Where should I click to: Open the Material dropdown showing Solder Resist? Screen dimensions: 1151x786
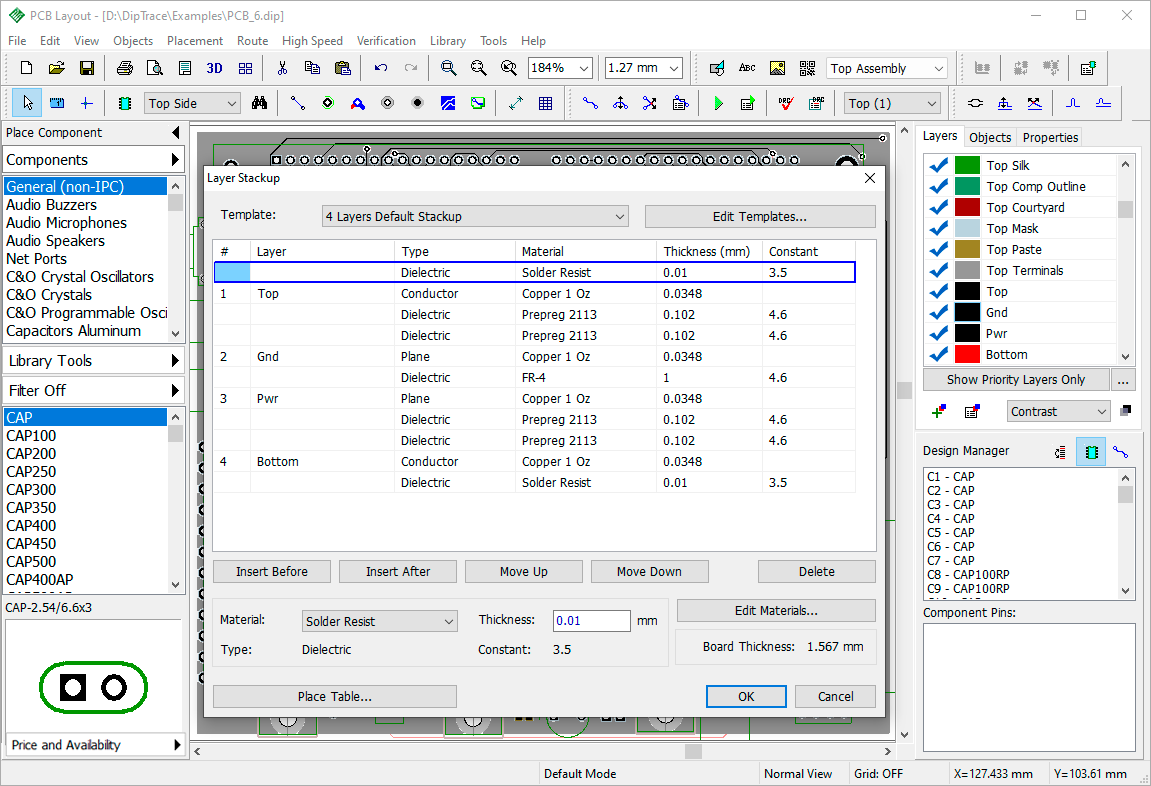coord(380,621)
